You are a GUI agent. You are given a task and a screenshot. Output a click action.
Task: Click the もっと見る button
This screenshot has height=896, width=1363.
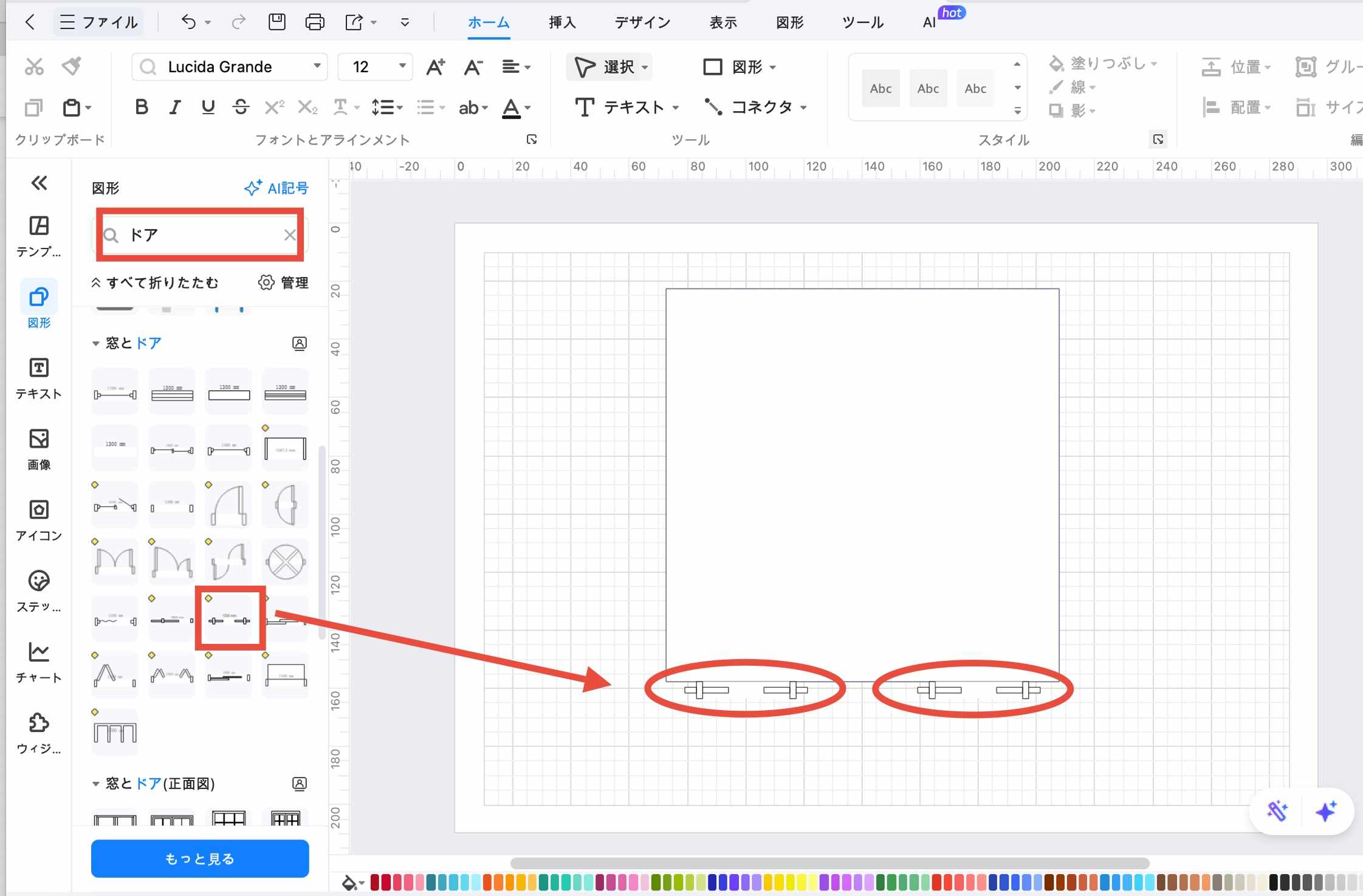pos(200,858)
